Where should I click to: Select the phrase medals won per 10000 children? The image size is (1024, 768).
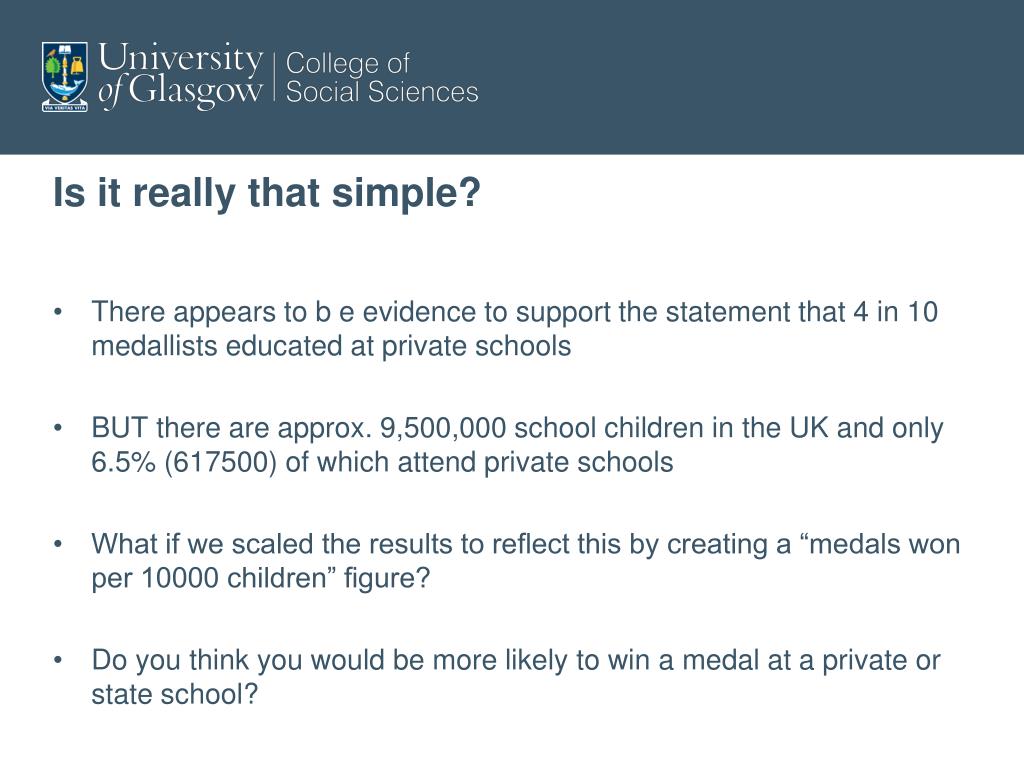[x=526, y=561]
